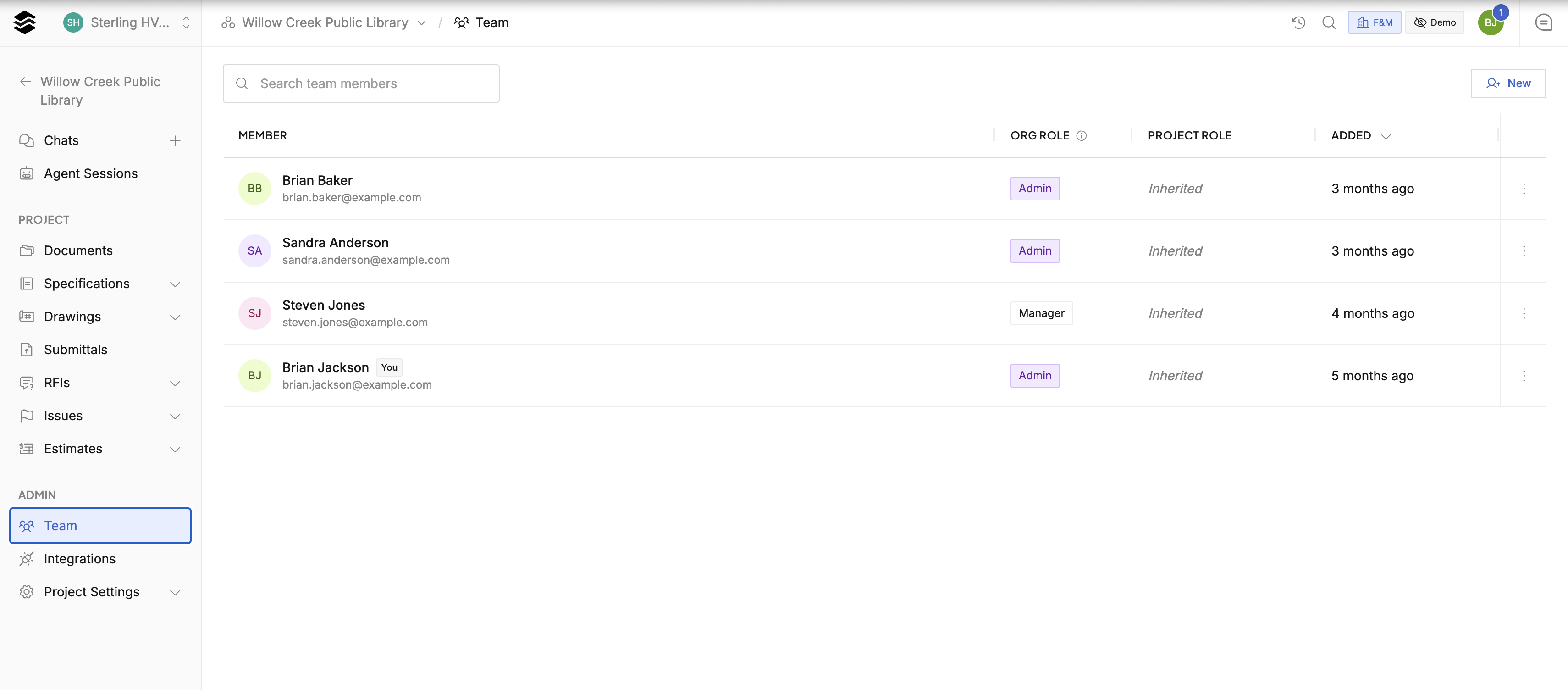Click the BJ avatar in Brian Jackson row
This screenshot has width=1568, height=690.
[x=254, y=376]
